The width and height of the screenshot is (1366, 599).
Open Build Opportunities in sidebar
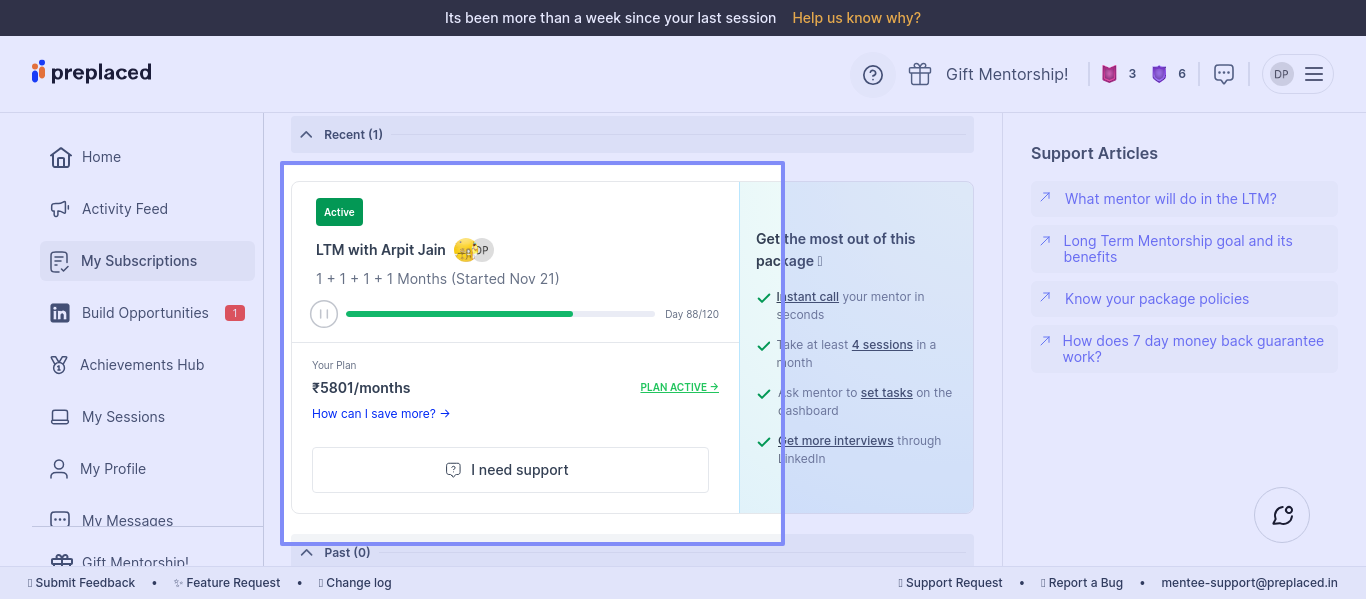147,313
